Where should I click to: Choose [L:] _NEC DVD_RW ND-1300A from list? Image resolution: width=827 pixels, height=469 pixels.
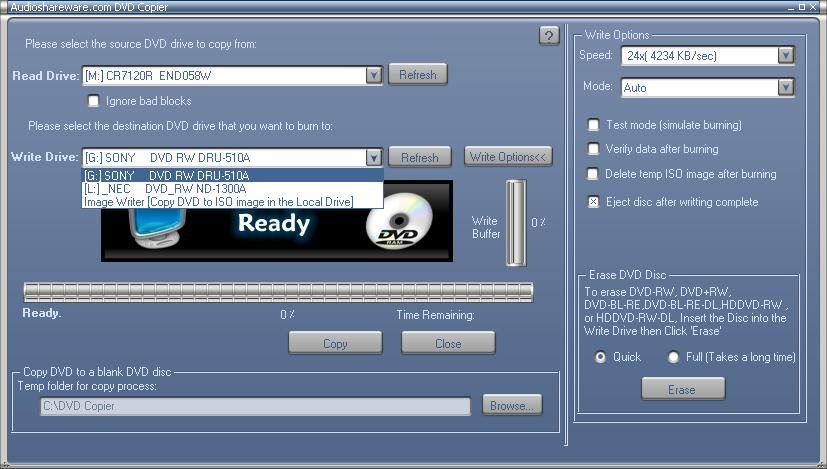tap(233, 188)
